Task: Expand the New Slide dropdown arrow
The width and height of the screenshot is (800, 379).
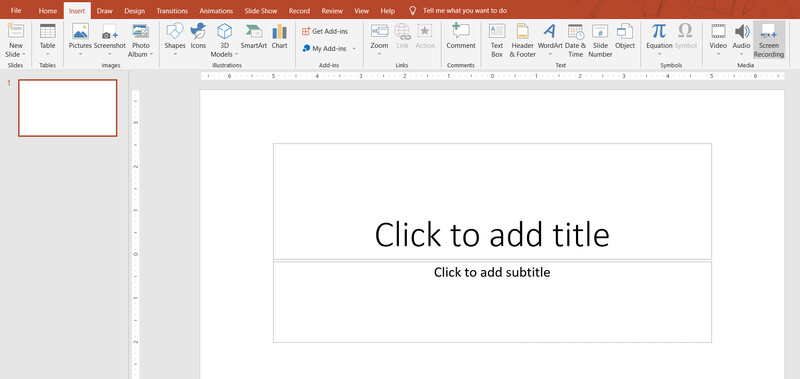Action: coord(23,55)
